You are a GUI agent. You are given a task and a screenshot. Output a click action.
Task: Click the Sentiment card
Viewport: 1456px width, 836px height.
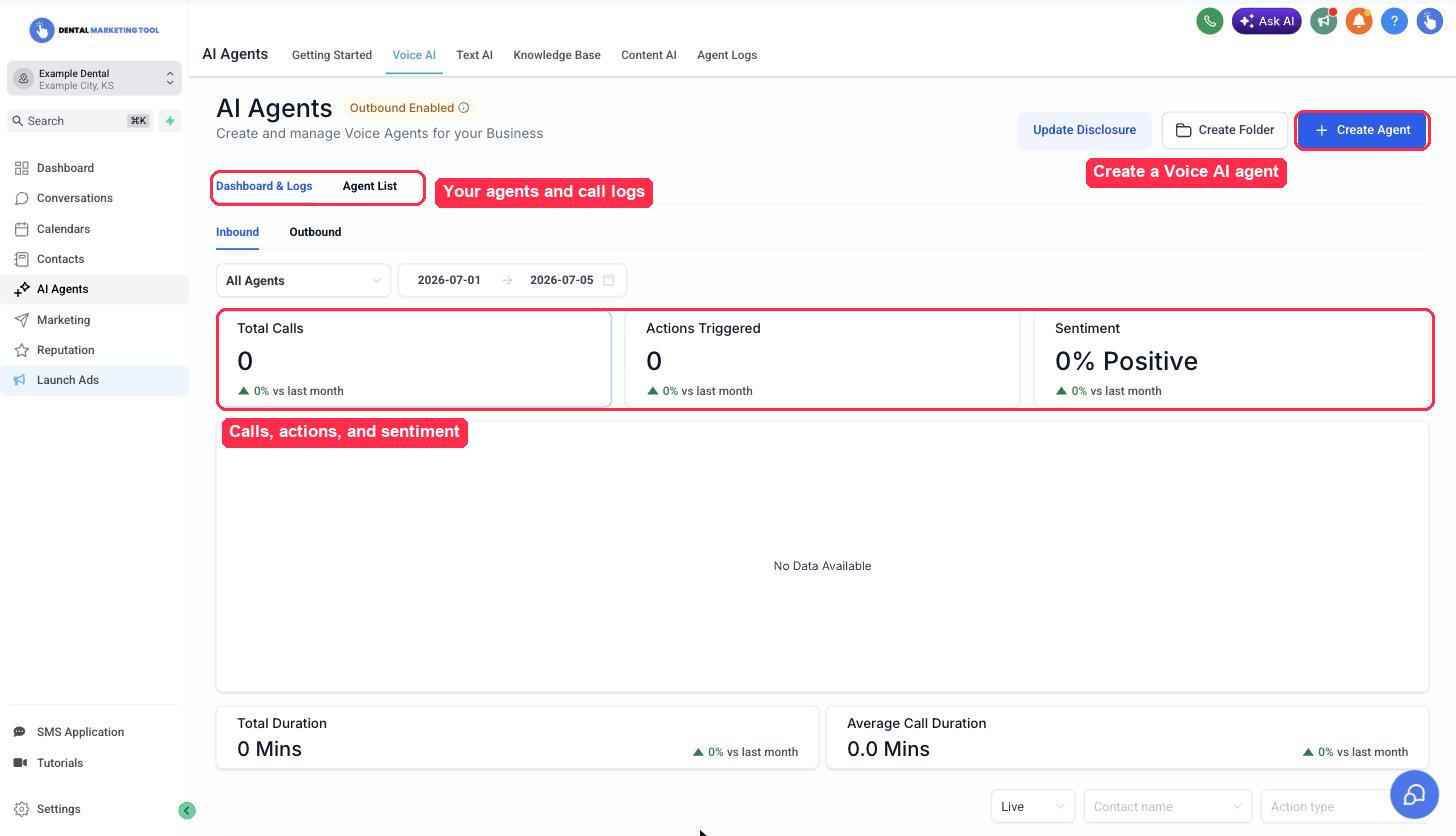point(1232,359)
